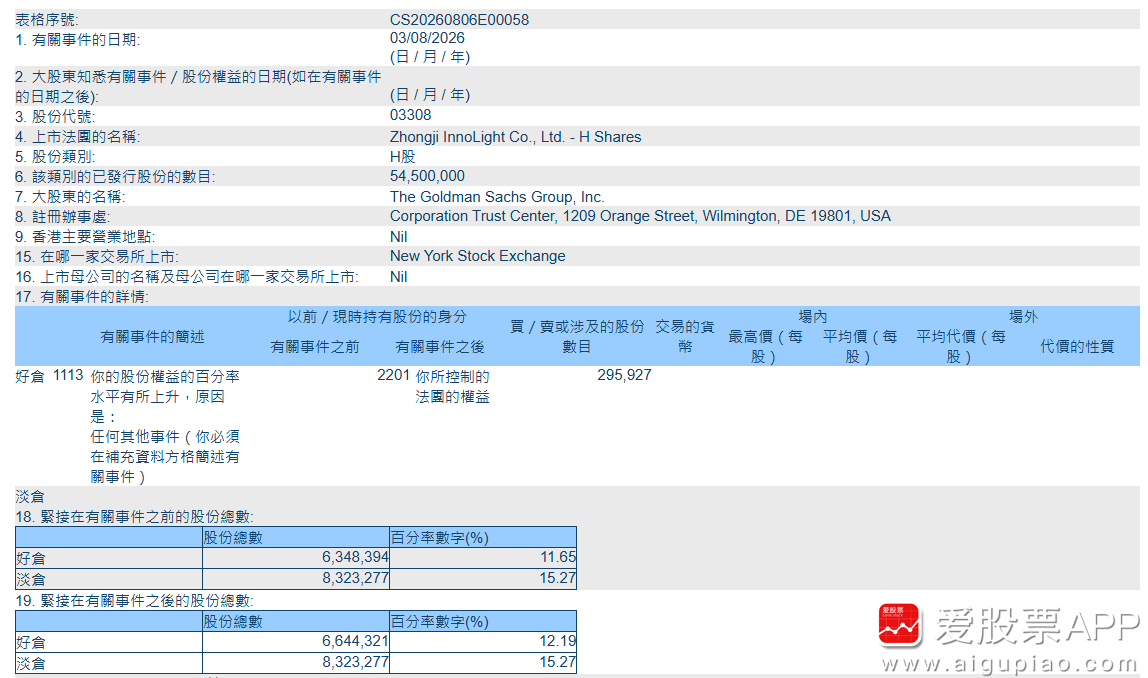Click the 場內 header label
This screenshot has height=678, width=1148.
[813, 317]
